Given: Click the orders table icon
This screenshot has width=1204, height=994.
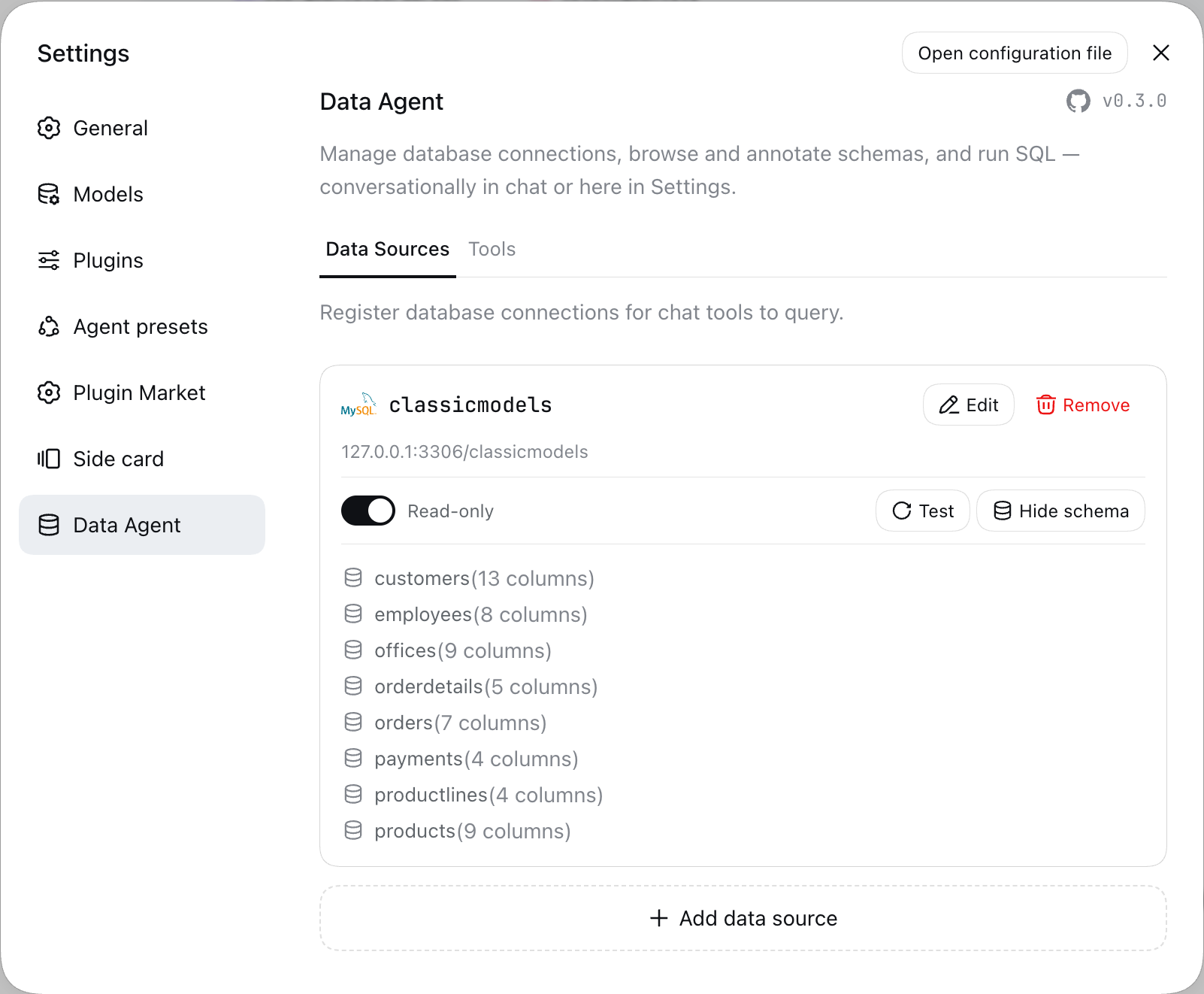Looking at the screenshot, I should pyautogui.click(x=353, y=722).
